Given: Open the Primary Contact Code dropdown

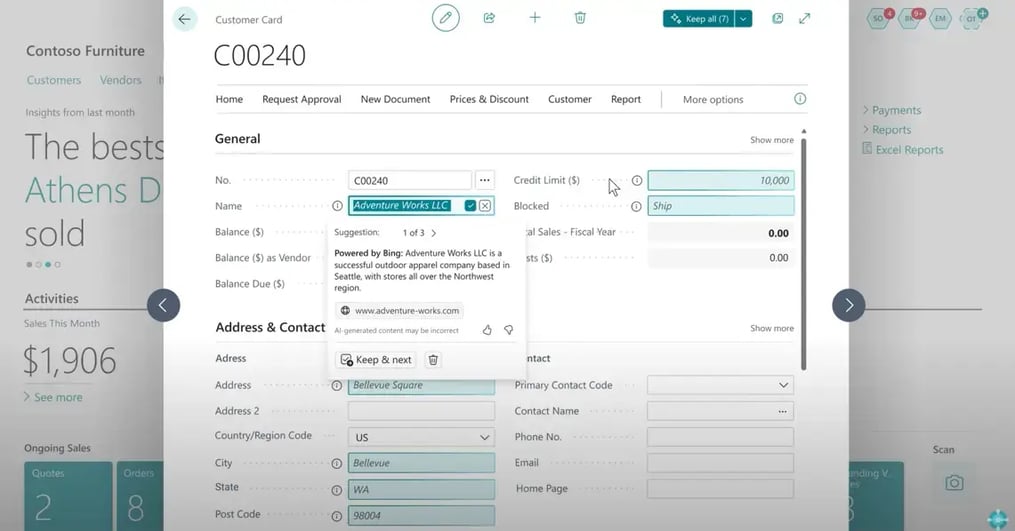Looking at the screenshot, I should [x=783, y=385].
